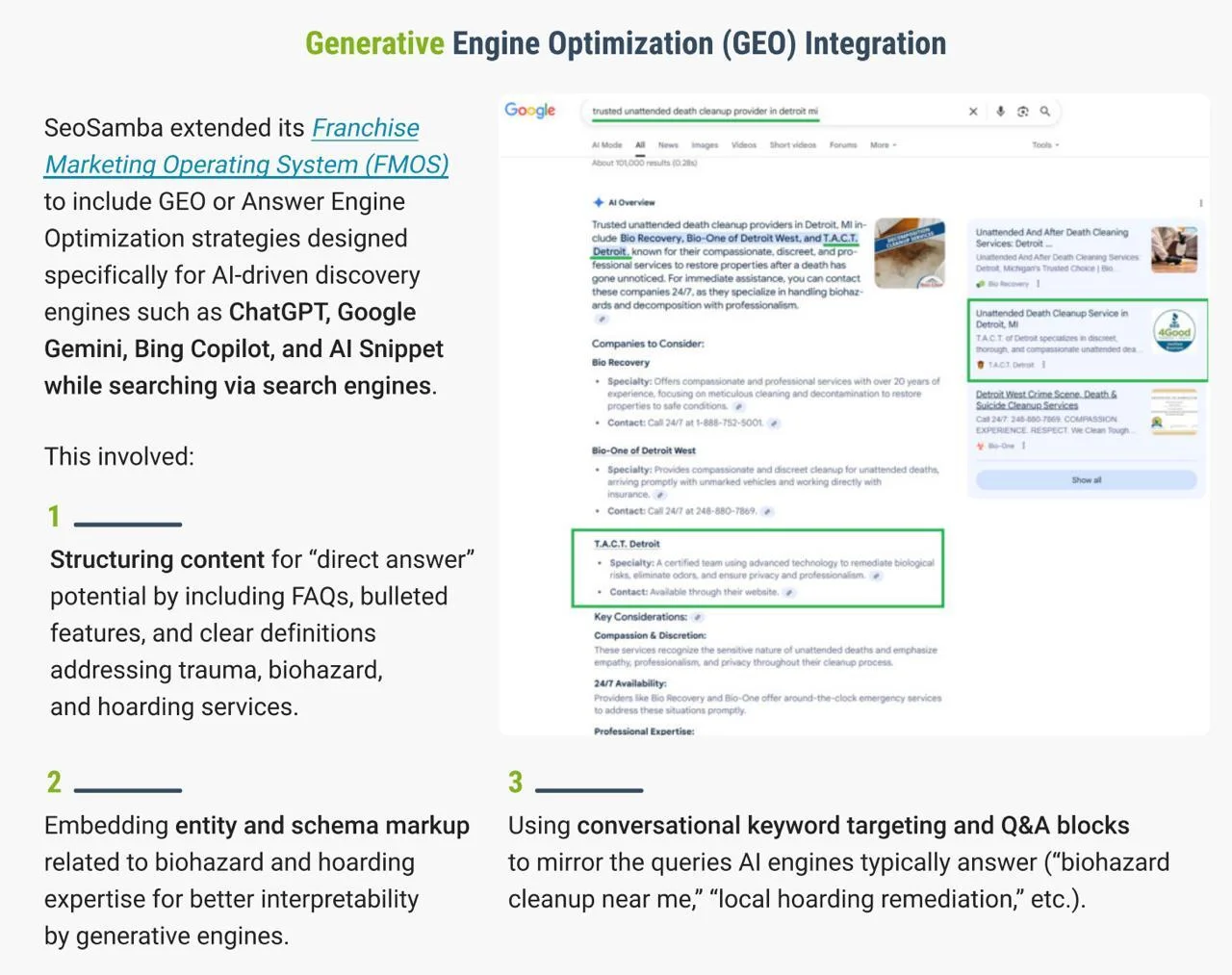This screenshot has width=1232, height=975.
Task: Click the citation link icon after Key Considerations
Action: coord(698,617)
